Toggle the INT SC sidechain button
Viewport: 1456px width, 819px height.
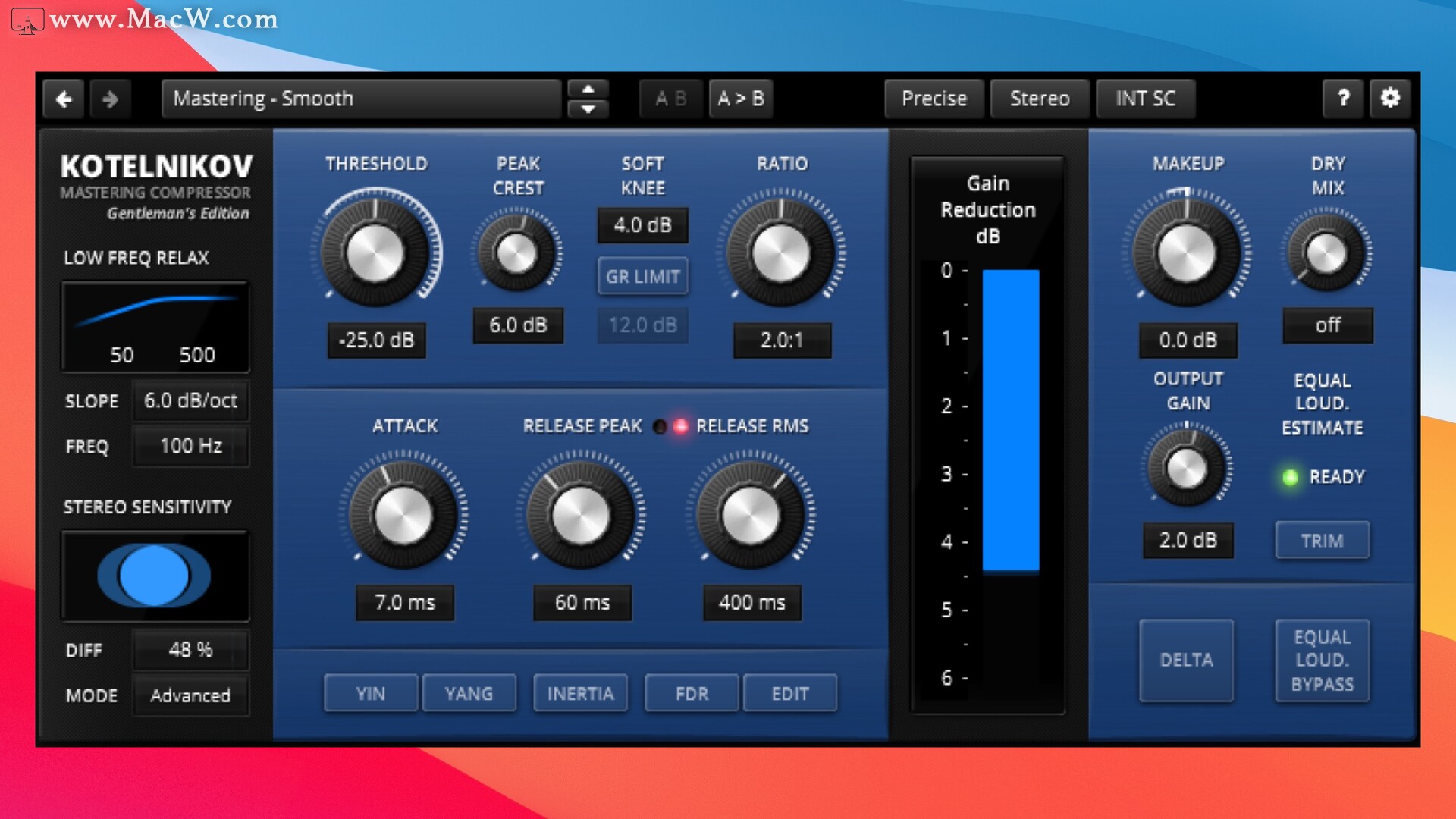tap(1145, 99)
